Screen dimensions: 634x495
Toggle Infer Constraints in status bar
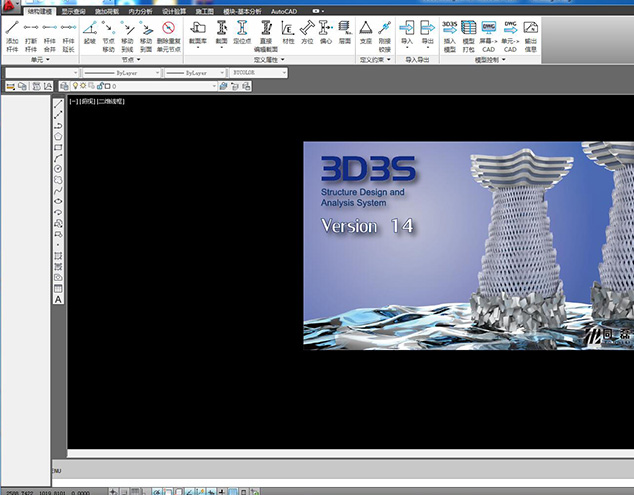tap(114, 491)
